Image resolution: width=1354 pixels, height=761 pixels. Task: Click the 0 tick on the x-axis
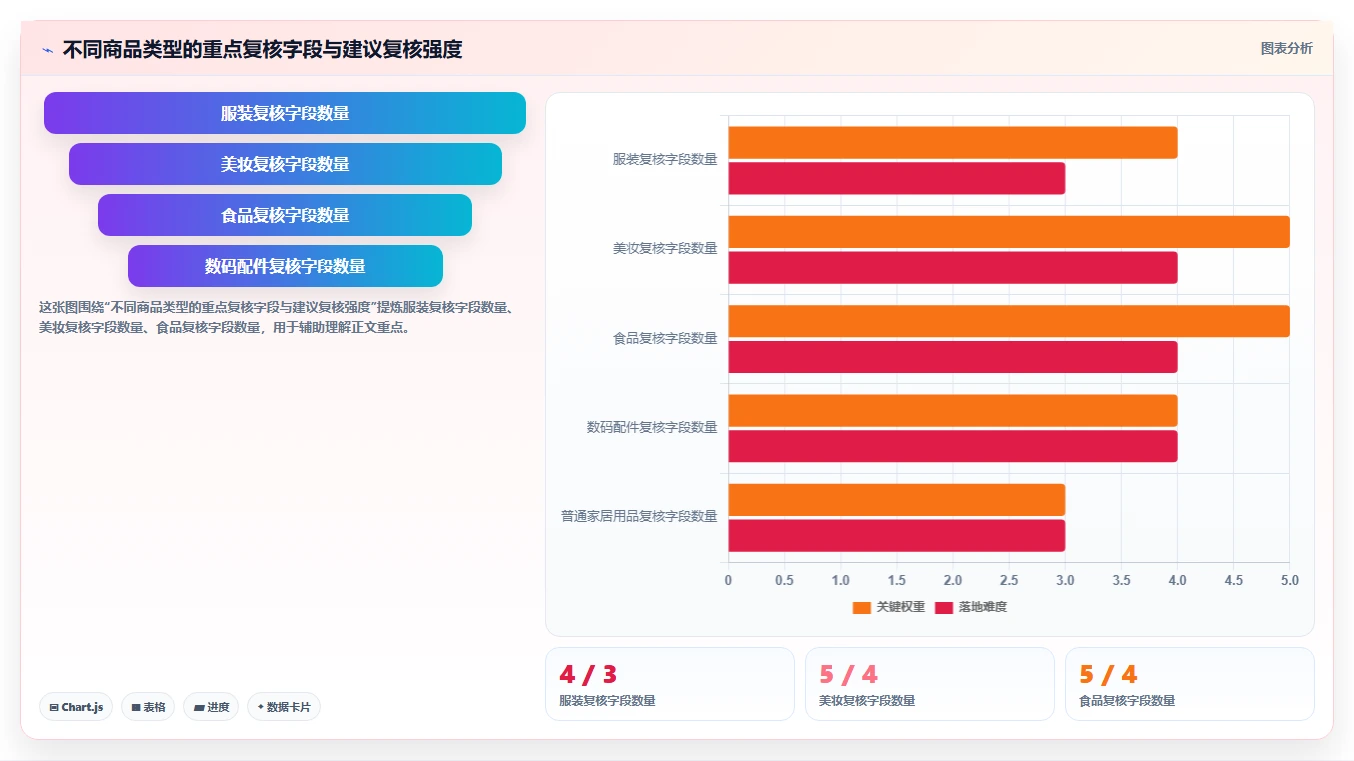tap(728, 580)
